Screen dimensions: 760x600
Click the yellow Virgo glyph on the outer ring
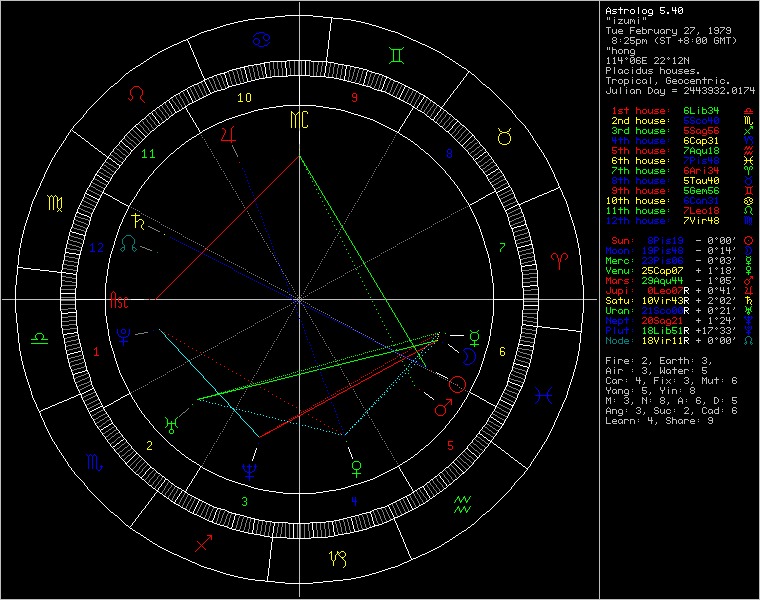point(55,203)
